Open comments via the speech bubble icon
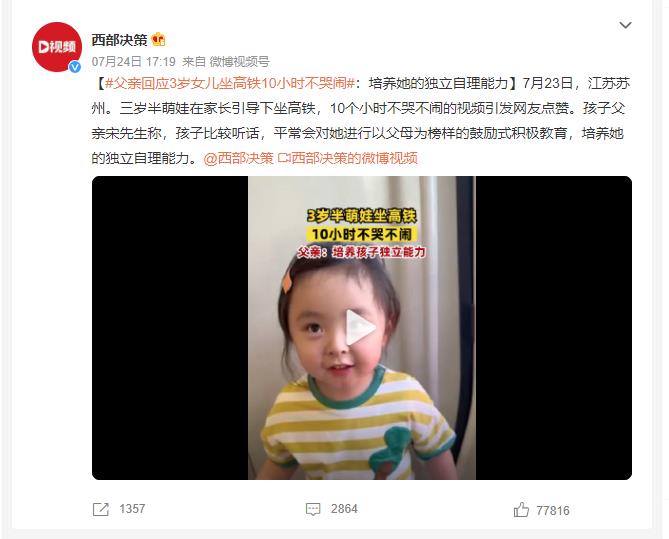The height and width of the screenshot is (539, 669). coord(313,509)
